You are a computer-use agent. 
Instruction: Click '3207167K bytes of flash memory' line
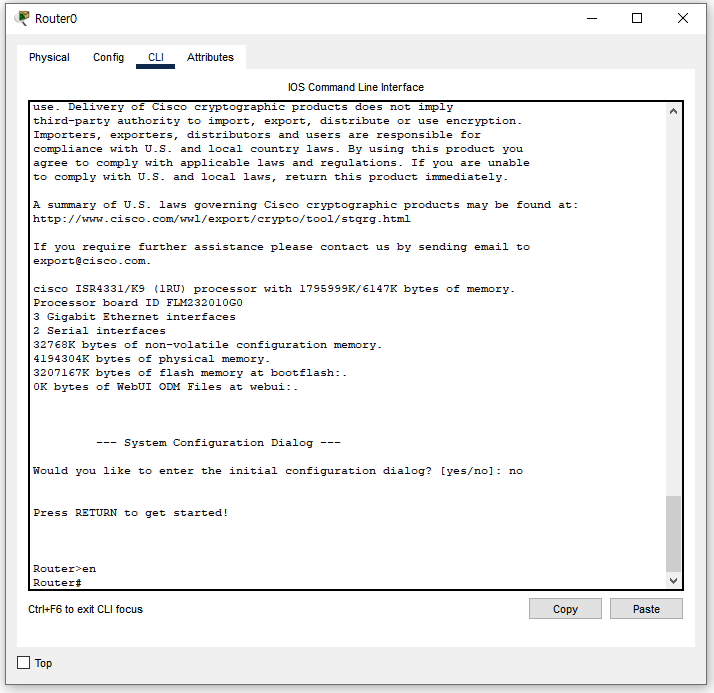click(190, 373)
